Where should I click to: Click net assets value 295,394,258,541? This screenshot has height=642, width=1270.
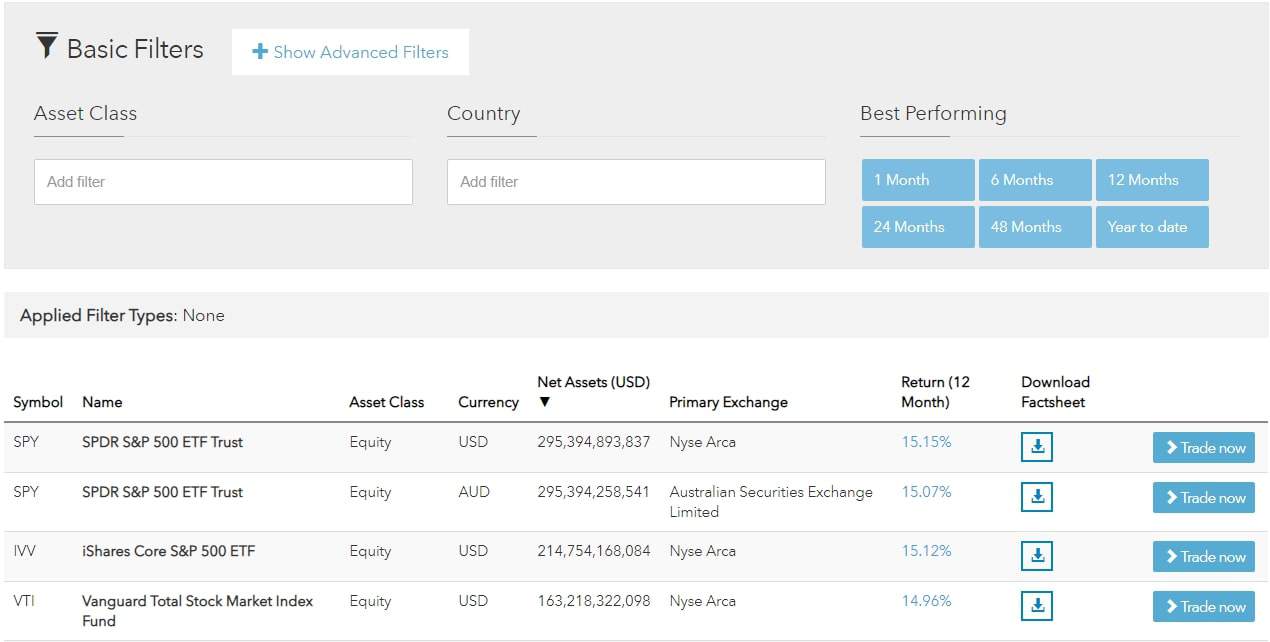coord(594,492)
